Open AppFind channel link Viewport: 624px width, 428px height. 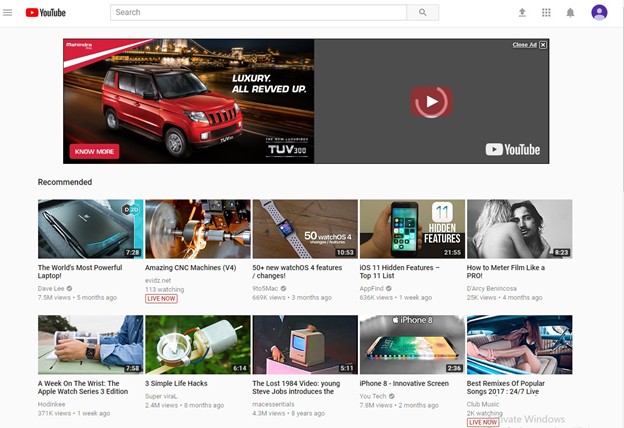pos(372,288)
